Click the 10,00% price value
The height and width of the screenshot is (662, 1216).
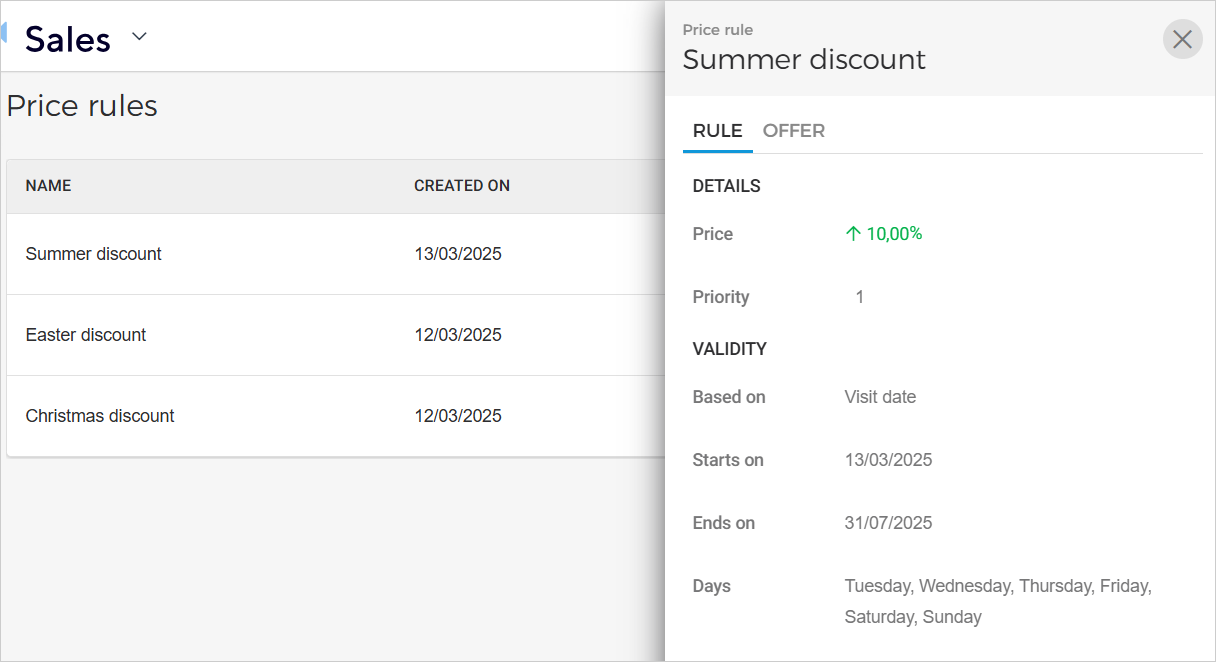894,234
